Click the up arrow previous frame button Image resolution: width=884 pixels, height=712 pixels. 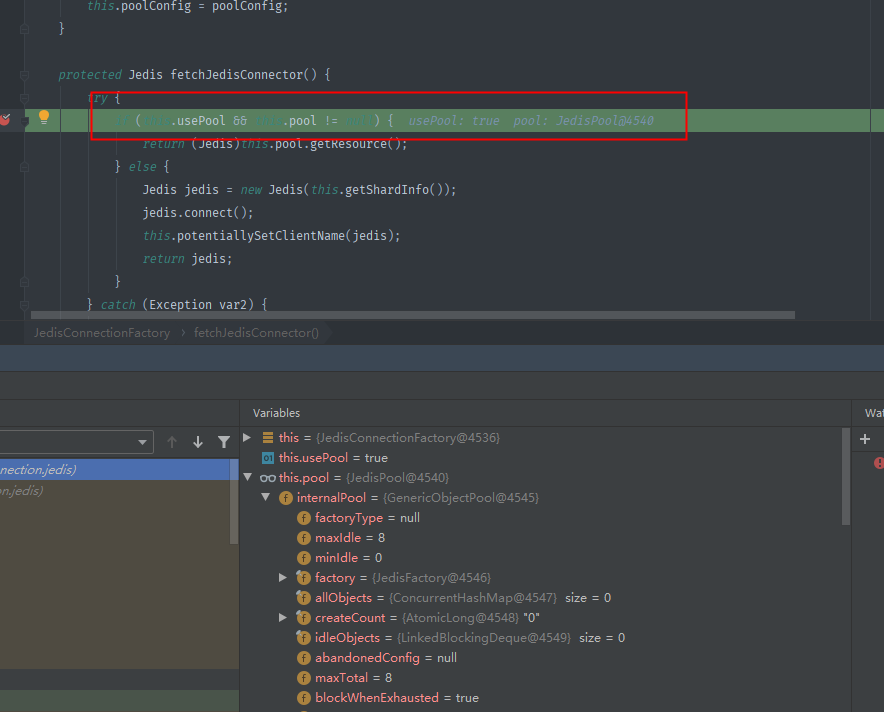(172, 442)
